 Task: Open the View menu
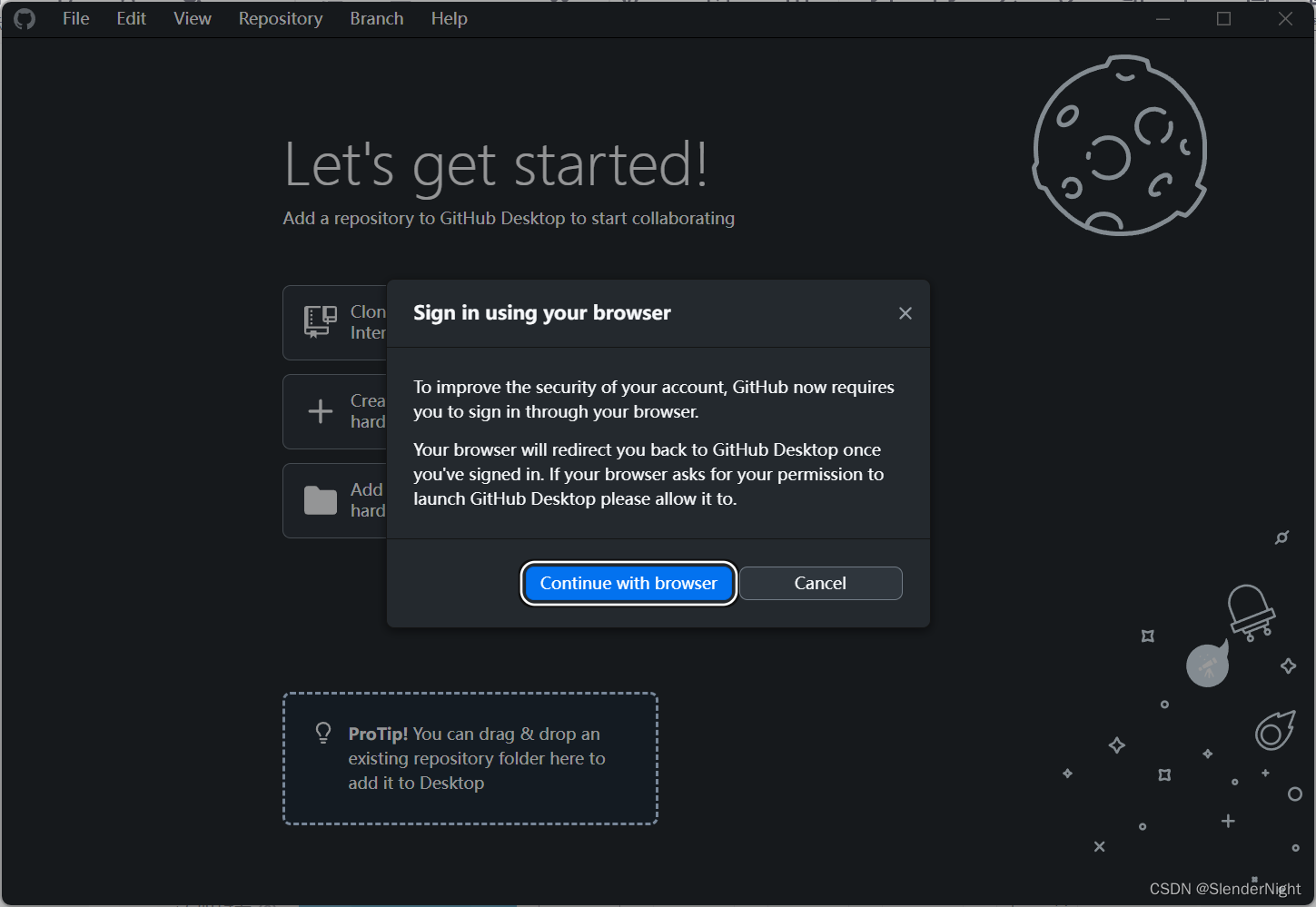click(x=193, y=18)
